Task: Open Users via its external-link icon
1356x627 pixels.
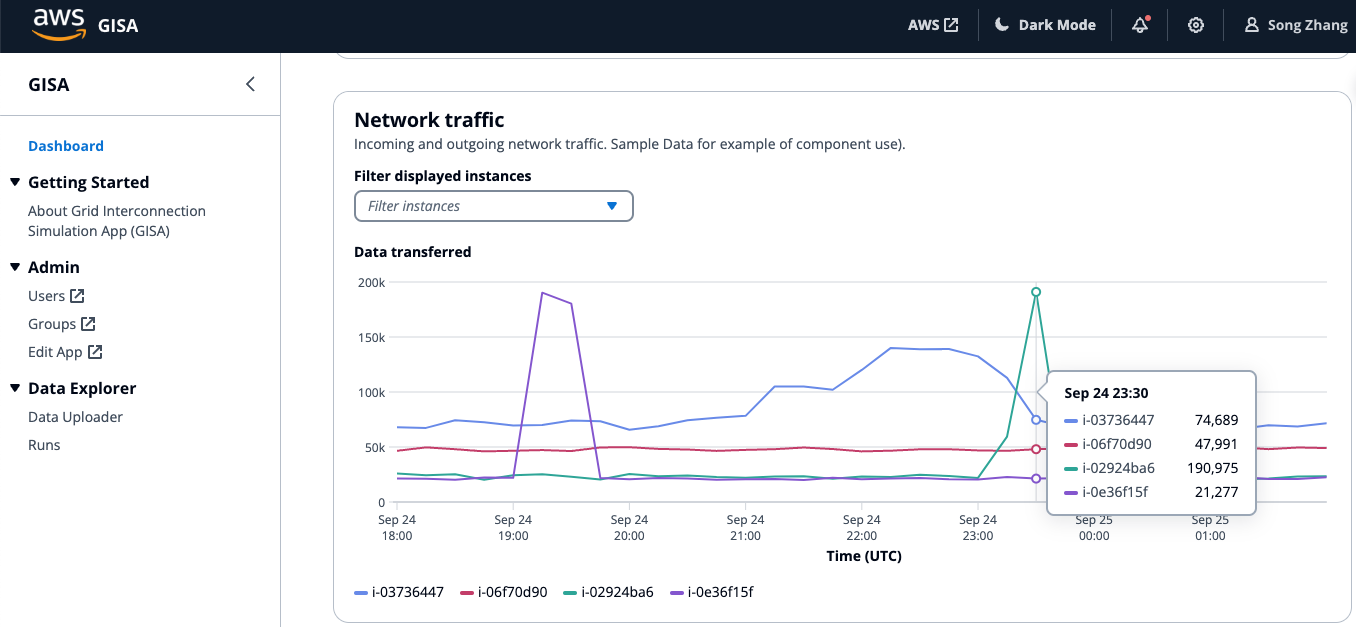Action: 80,295
